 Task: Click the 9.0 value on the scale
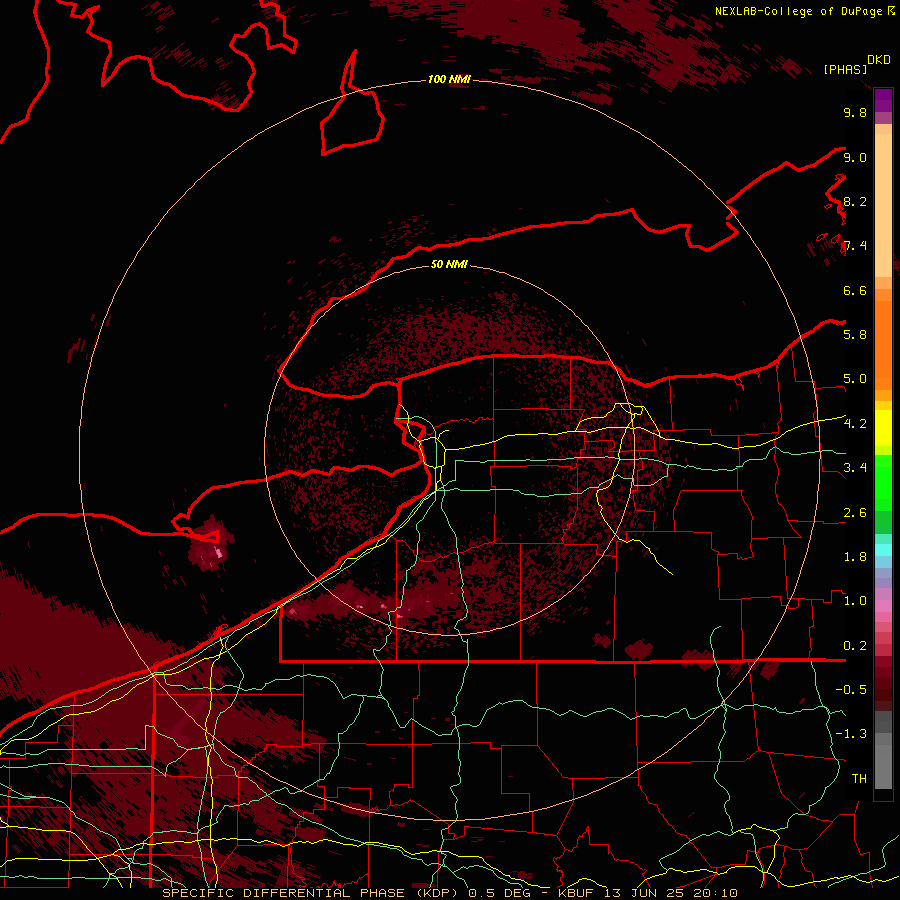(854, 157)
